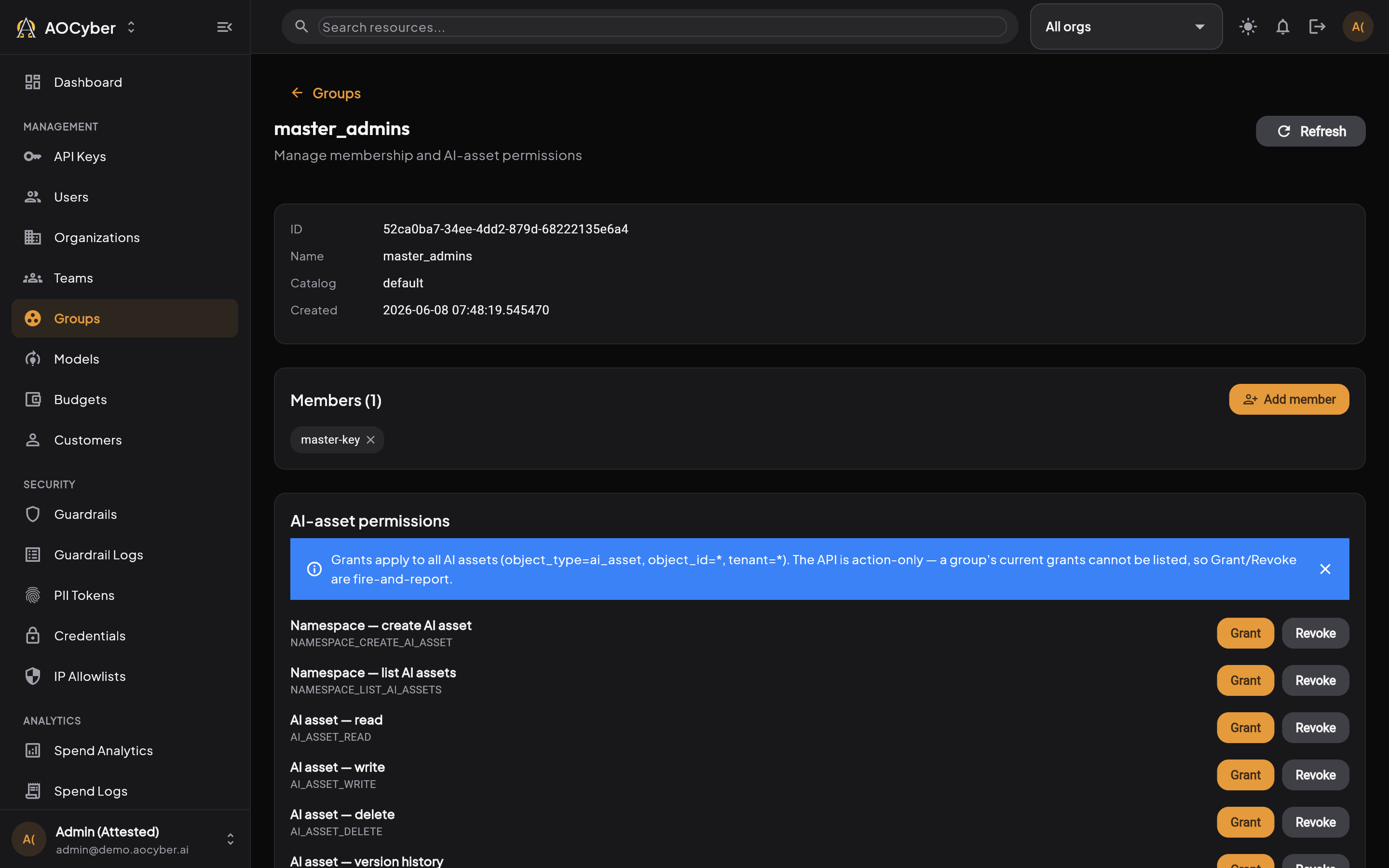View Spend Logs

tap(124, 791)
